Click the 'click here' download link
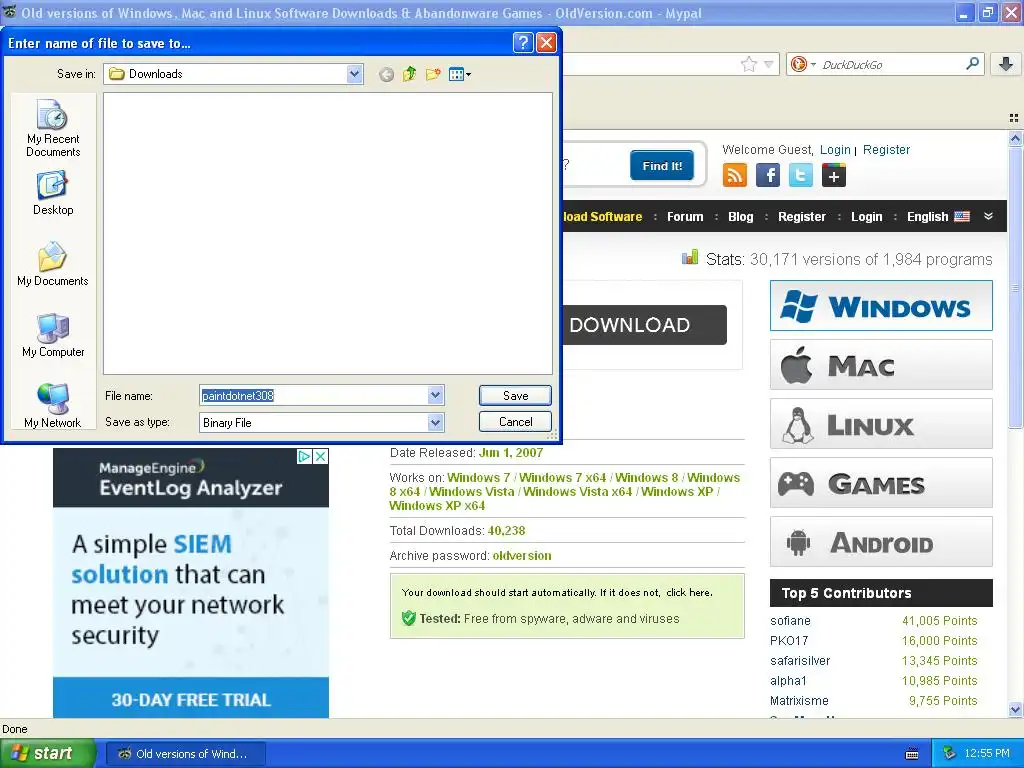 pos(688,592)
